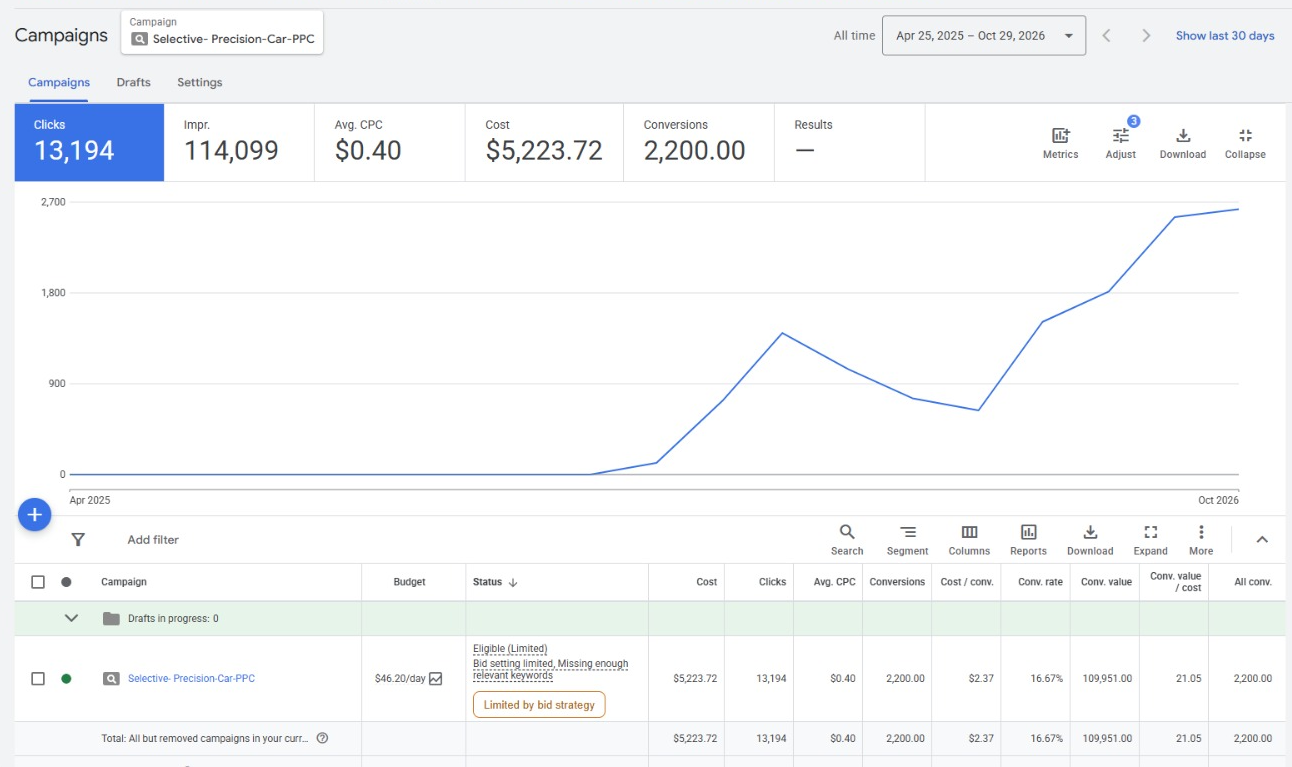Collapse the table toolbar chevron
Viewport: 1292px width, 767px height.
1262,540
